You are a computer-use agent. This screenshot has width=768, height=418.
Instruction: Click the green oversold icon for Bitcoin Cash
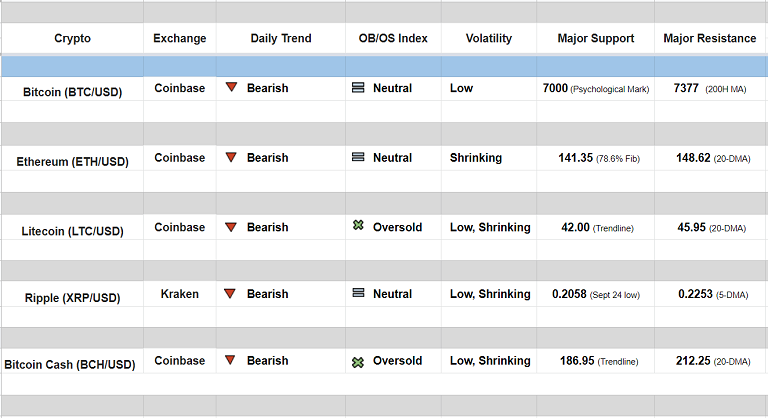pyautogui.click(x=358, y=361)
